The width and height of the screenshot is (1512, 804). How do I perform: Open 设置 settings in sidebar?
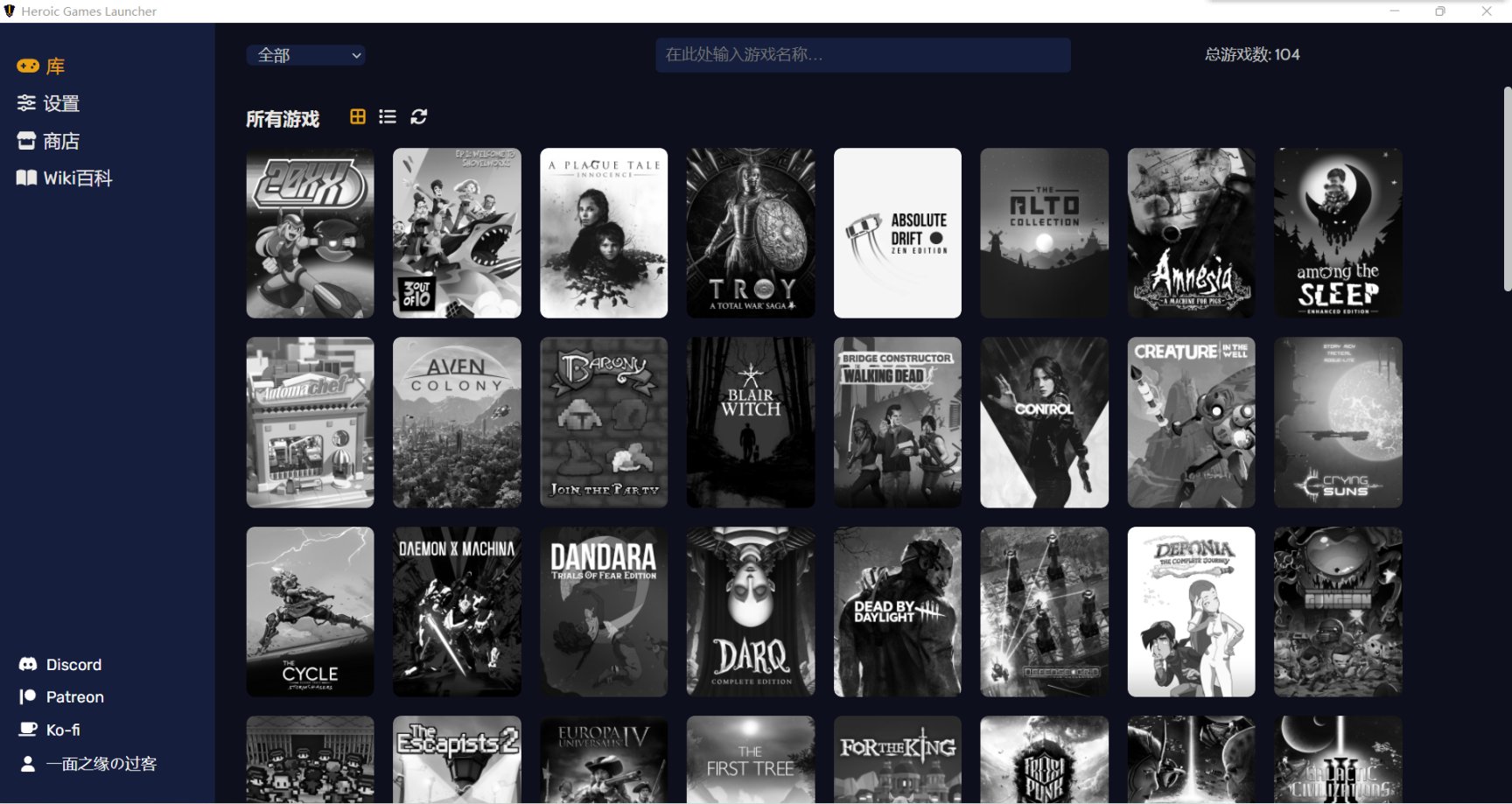pyautogui.click(x=48, y=103)
